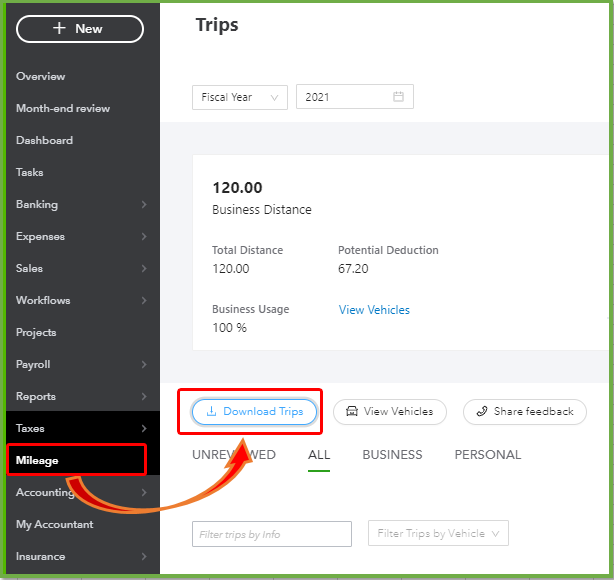Open the Fiscal Year dropdown

(x=239, y=97)
